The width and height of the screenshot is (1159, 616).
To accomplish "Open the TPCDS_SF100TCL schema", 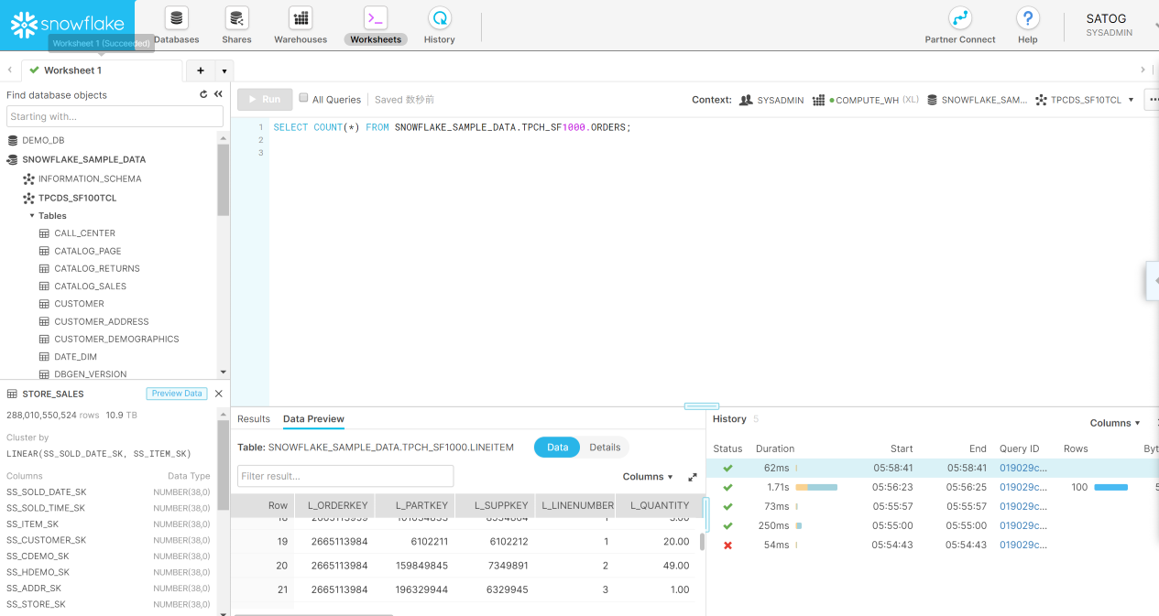I will [77, 197].
